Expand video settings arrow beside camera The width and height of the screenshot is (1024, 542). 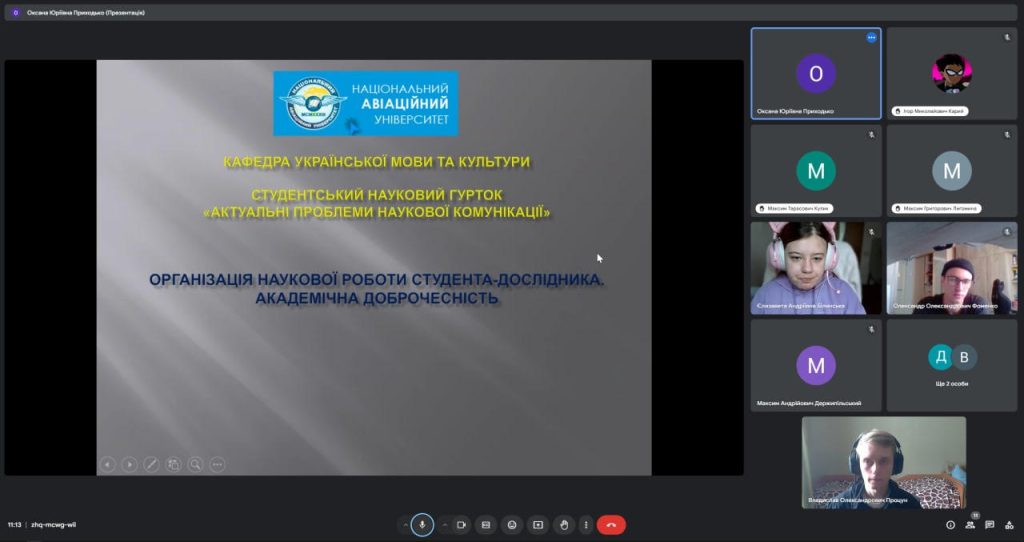click(x=445, y=525)
